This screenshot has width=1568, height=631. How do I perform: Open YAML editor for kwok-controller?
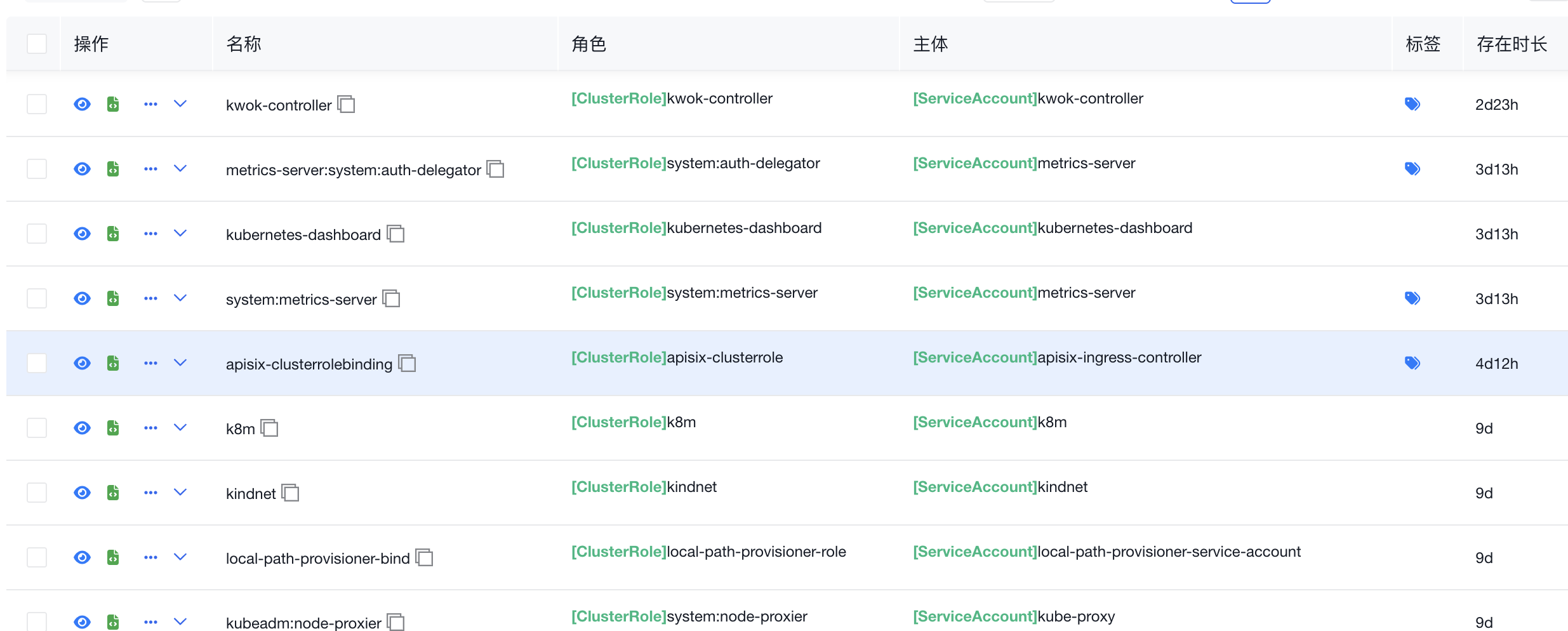coord(113,104)
